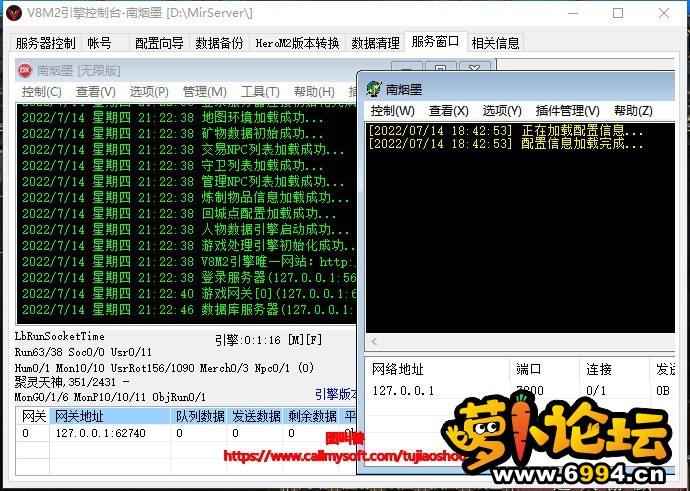The image size is (690, 491).
Task: Click log line 矿物数据初始成功
Action: [172, 133]
